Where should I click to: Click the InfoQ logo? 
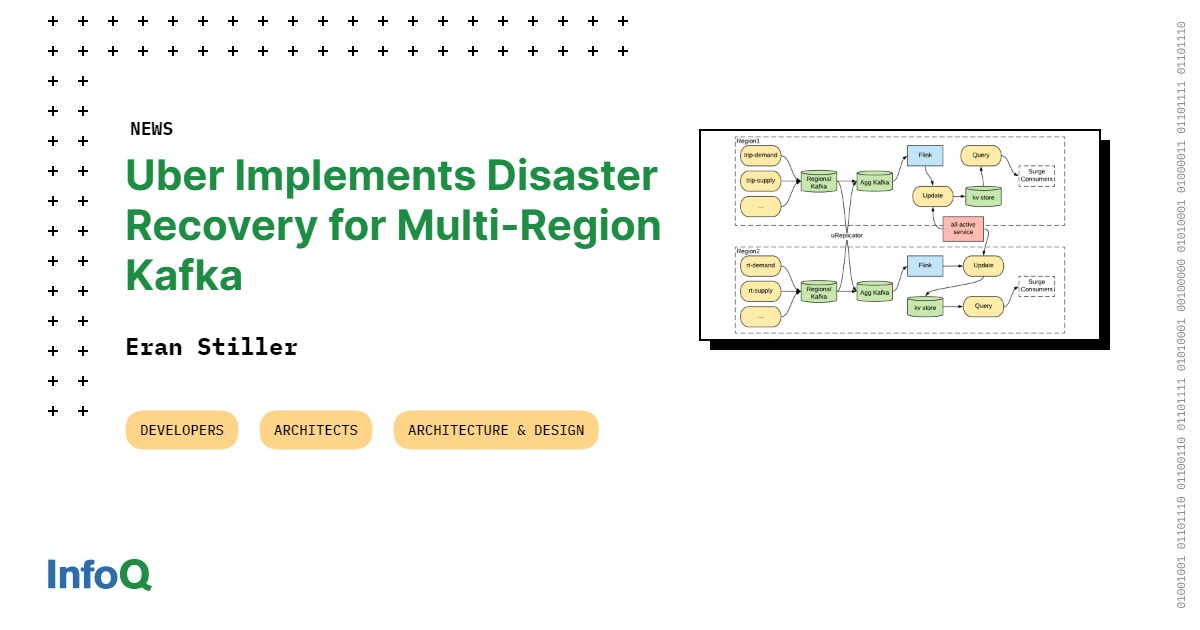pyautogui.click(x=98, y=575)
